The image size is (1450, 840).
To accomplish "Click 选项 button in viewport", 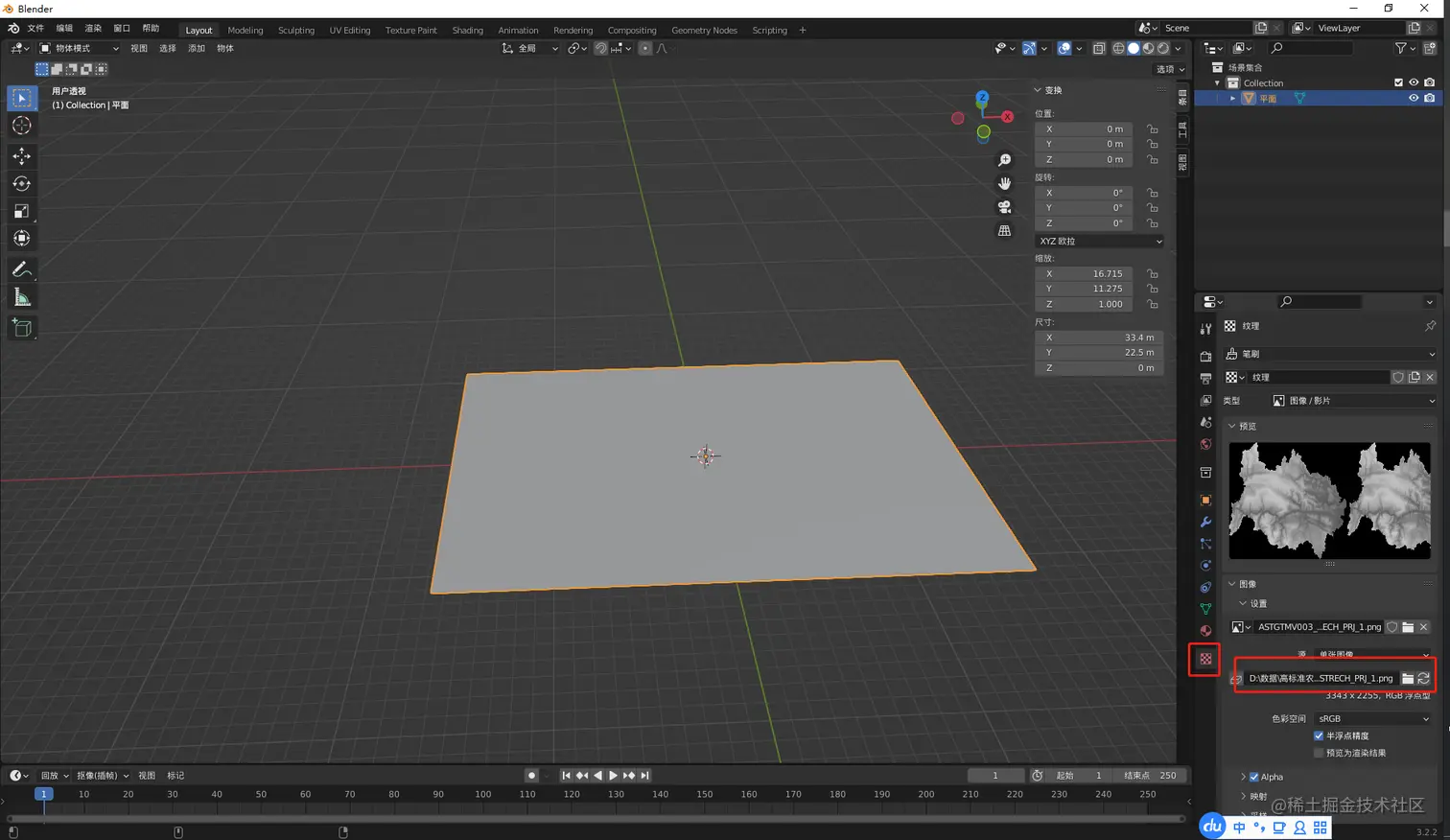I will [1170, 69].
